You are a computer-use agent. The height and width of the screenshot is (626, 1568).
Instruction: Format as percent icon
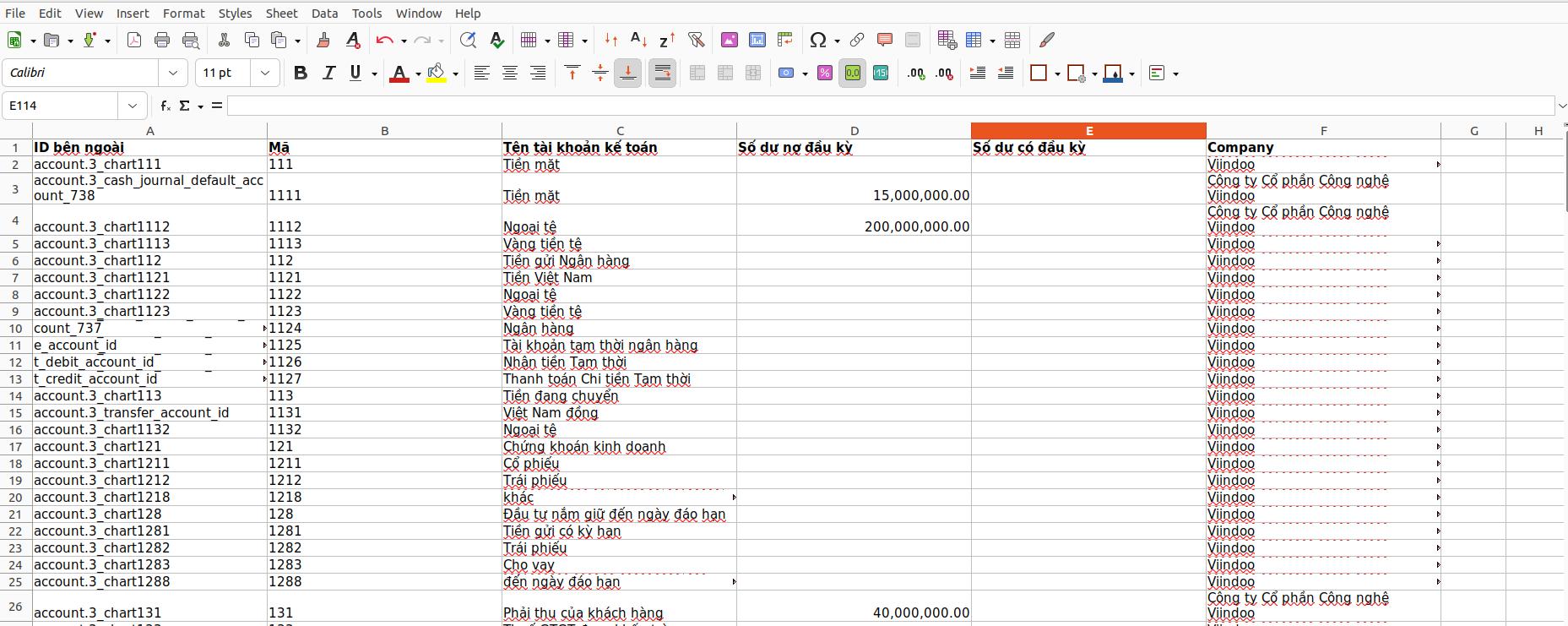pyautogui.click(x=825, y=73)
